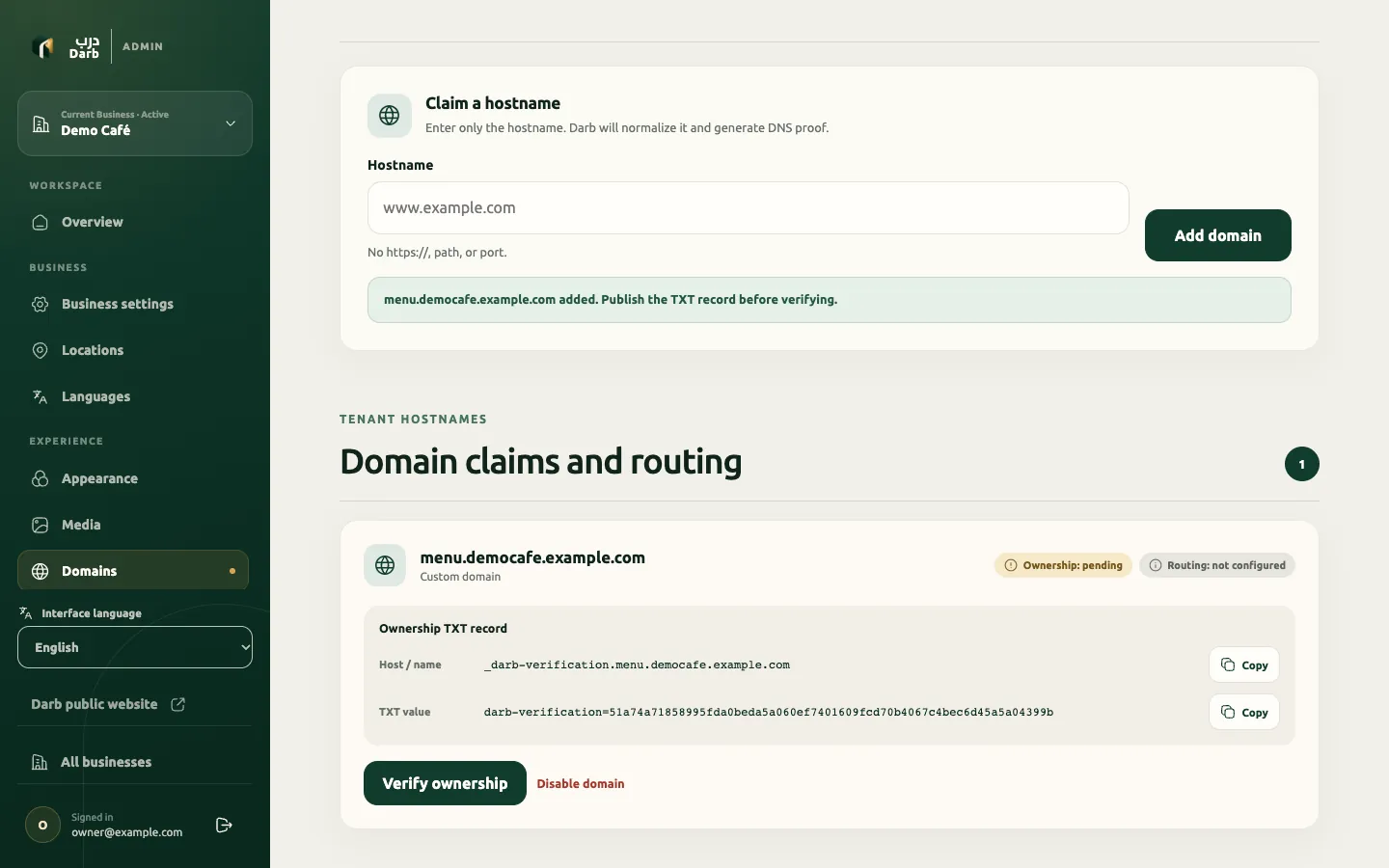Image resolution: width=1389 pixels, height=868 pixels.
Task: Click the Appearance palette icon
Action: pyautogui.click(x=41, y=478)
